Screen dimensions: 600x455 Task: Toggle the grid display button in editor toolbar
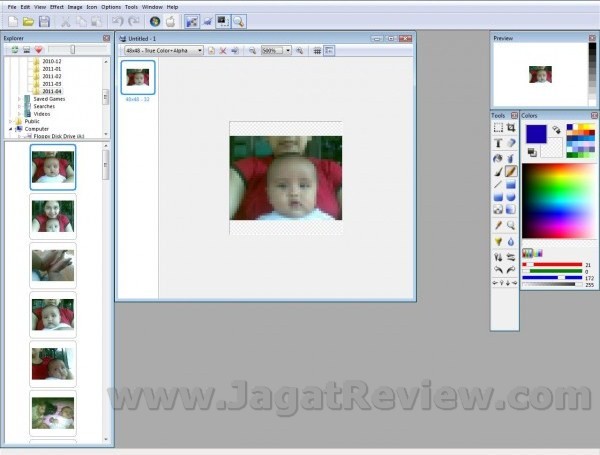317,50
